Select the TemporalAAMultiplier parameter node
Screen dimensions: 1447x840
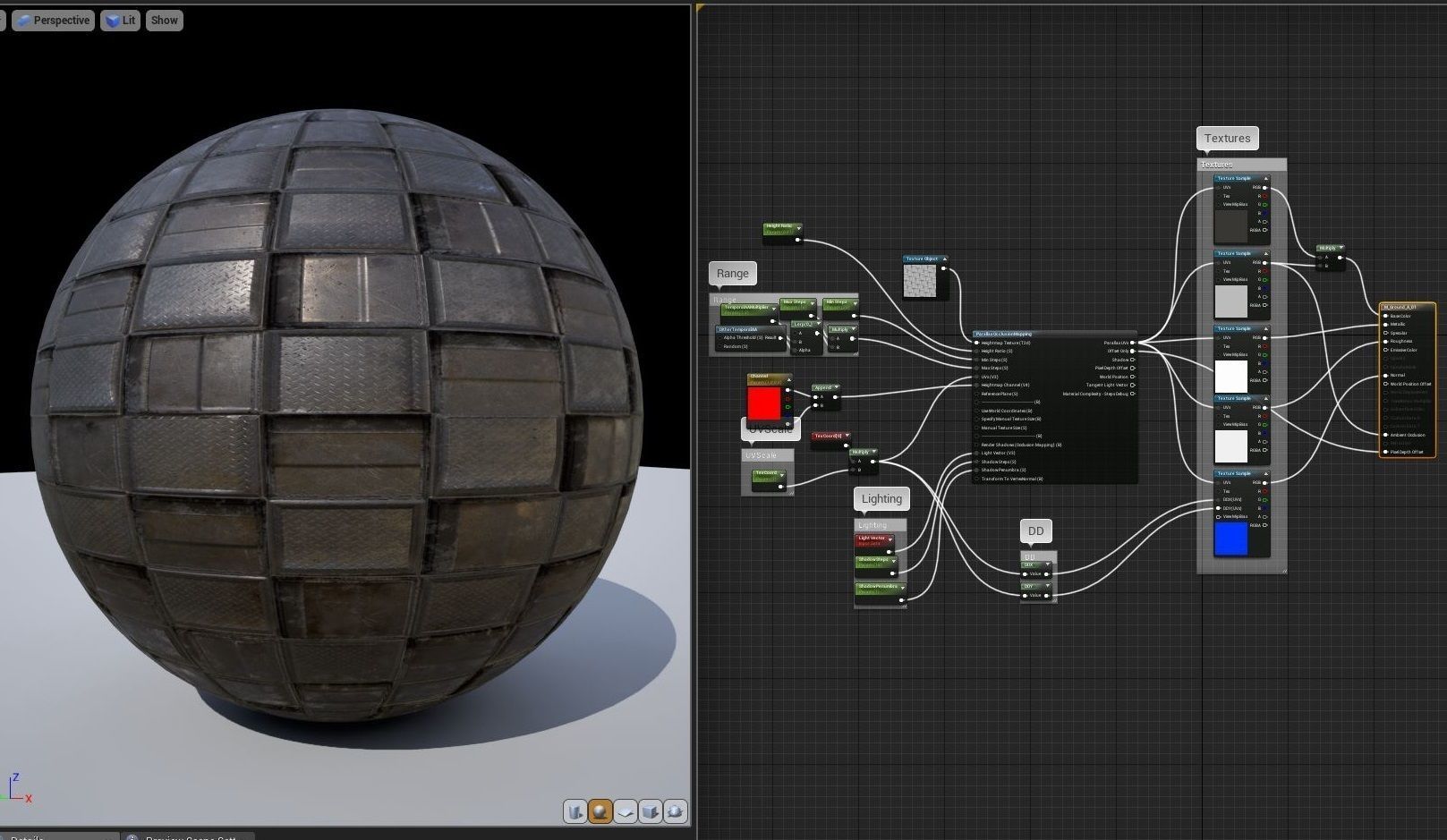pos(749,312)
